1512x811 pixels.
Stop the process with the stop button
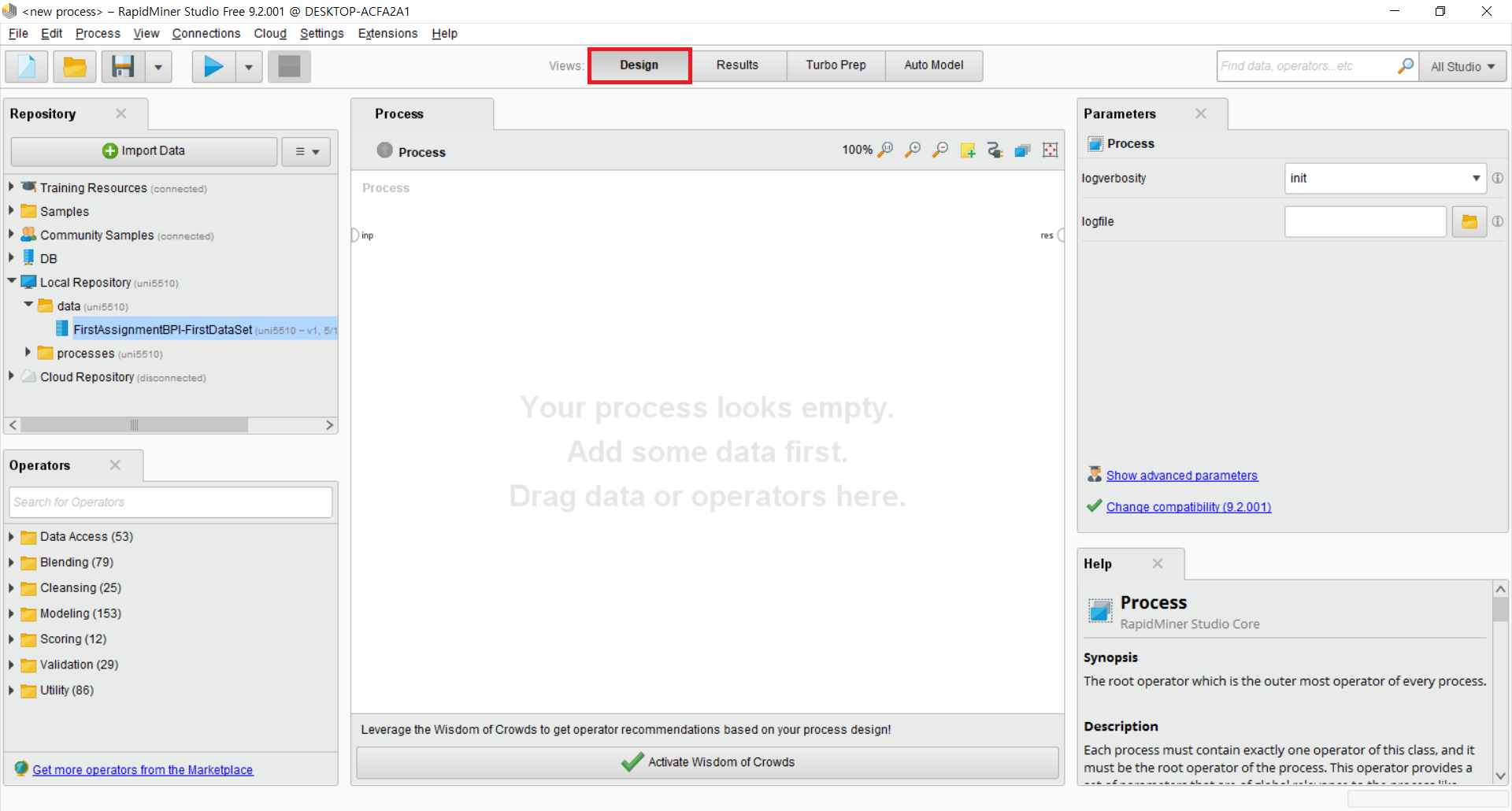coord(289,66)
